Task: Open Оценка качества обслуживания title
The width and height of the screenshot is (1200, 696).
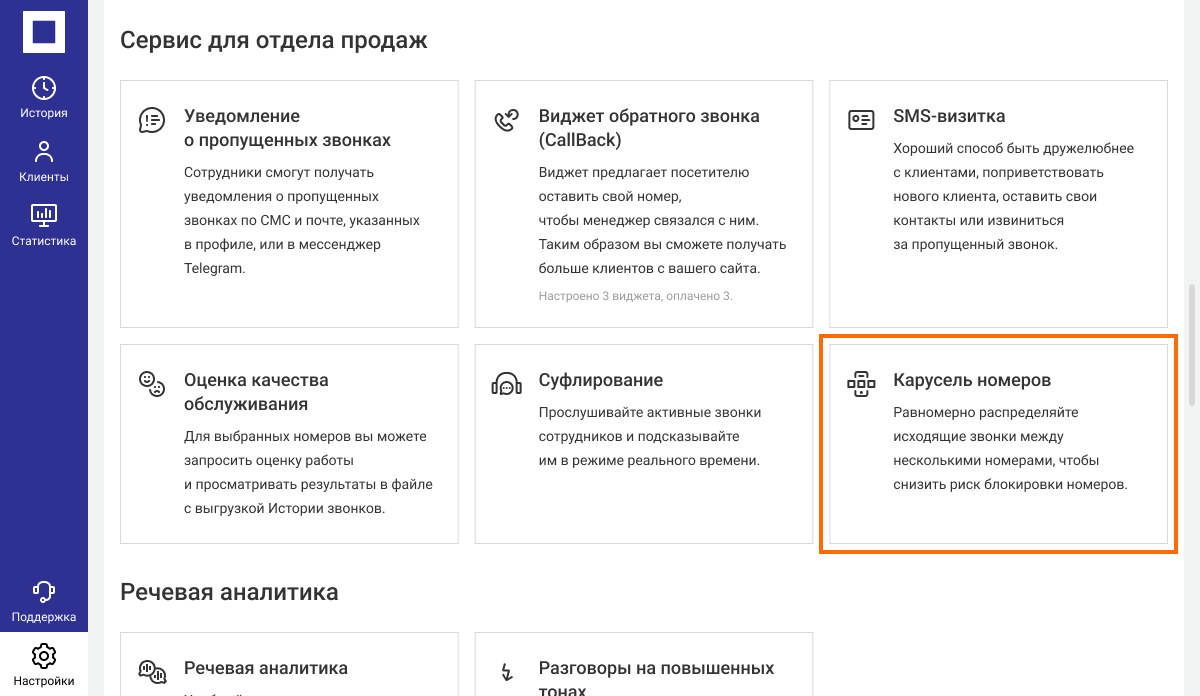Action: click(x=256, y=392)
